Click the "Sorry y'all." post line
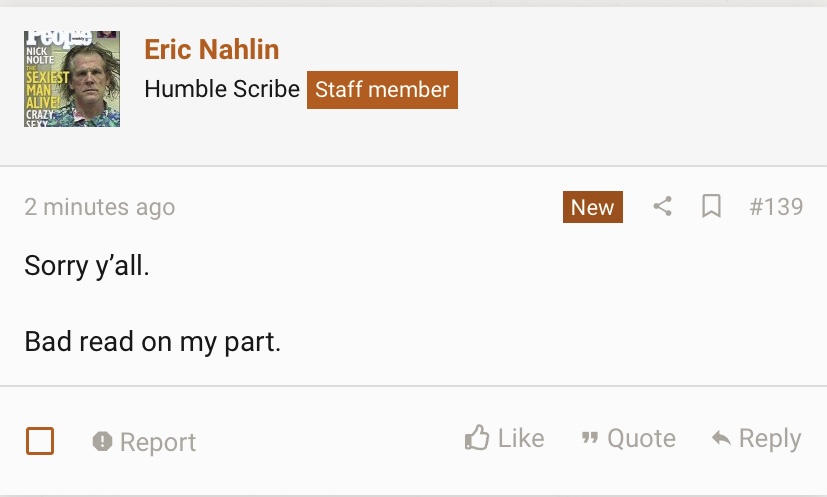 tap(87, 266)
